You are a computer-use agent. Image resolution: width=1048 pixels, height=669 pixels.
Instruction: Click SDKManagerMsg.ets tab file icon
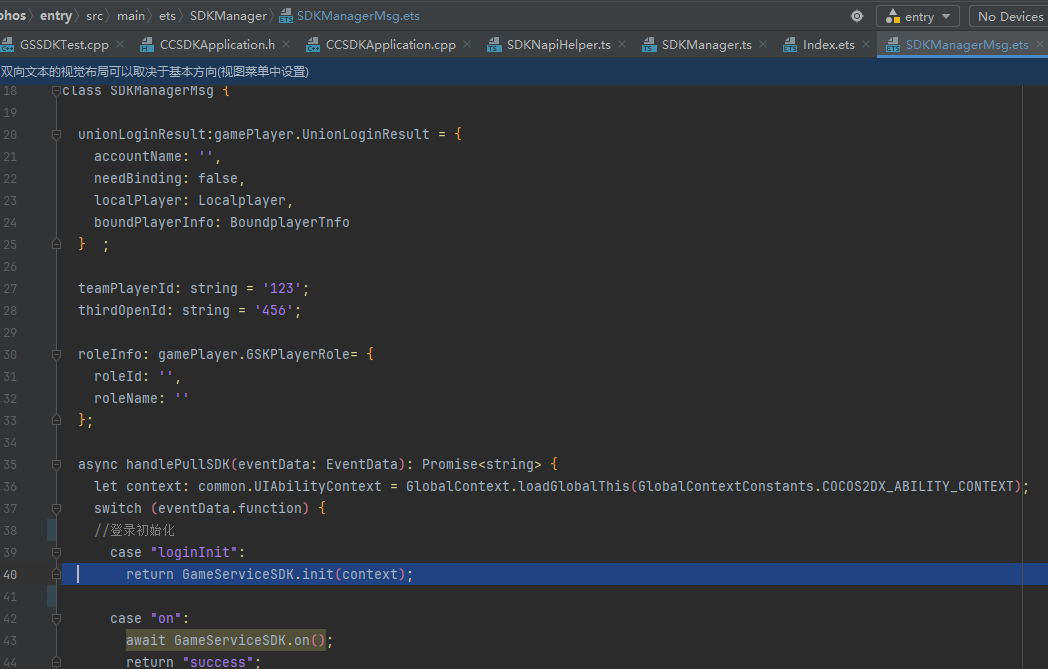pos(892,45)
